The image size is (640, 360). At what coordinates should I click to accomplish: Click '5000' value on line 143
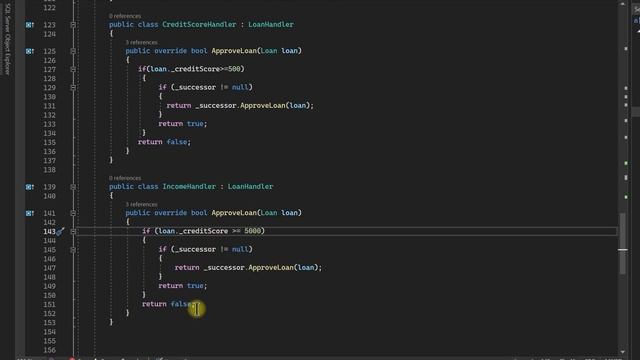pyautogui.click(x=252, y=231)
